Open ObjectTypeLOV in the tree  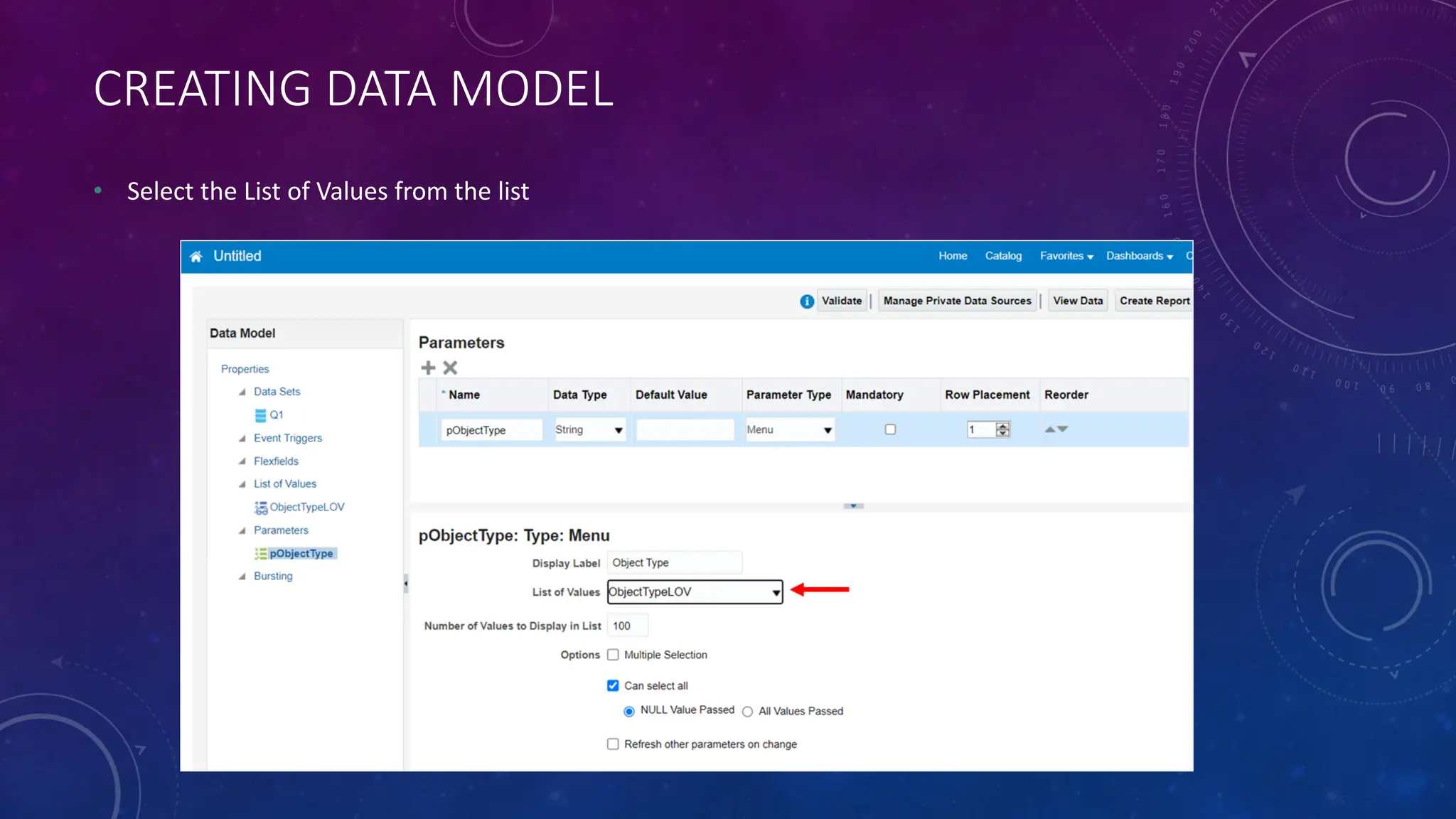coord(306,507)
